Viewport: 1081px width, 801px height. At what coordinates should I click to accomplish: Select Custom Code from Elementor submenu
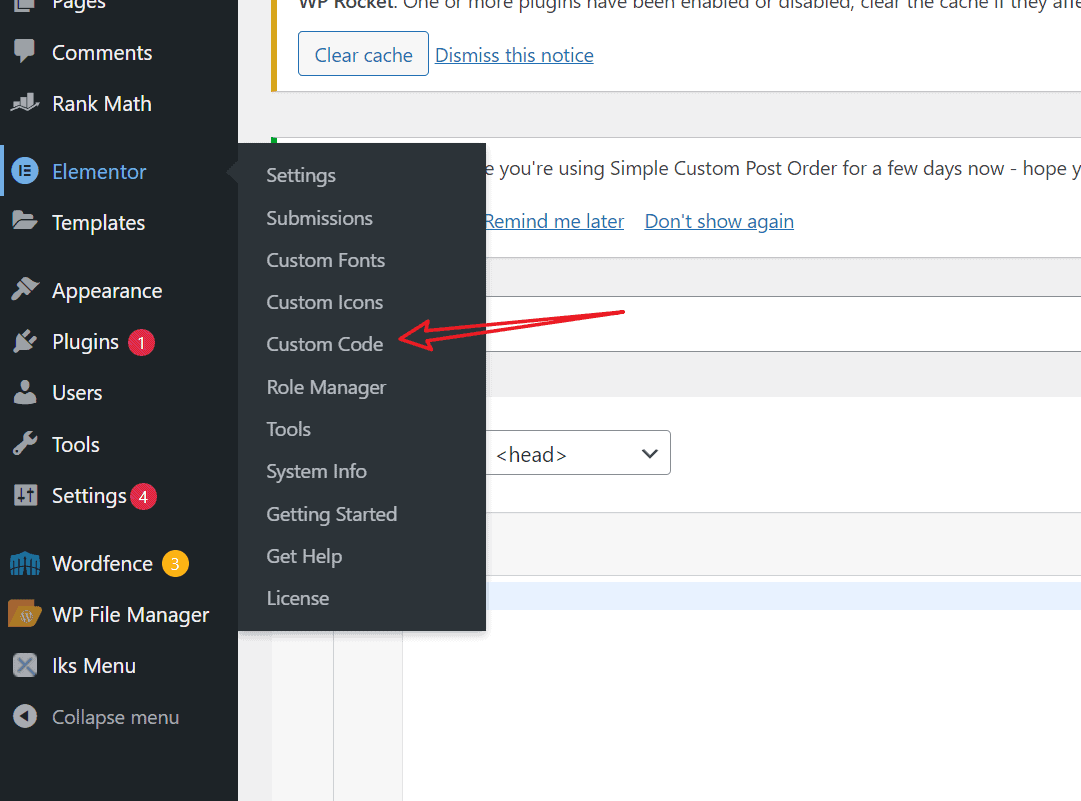324,343
